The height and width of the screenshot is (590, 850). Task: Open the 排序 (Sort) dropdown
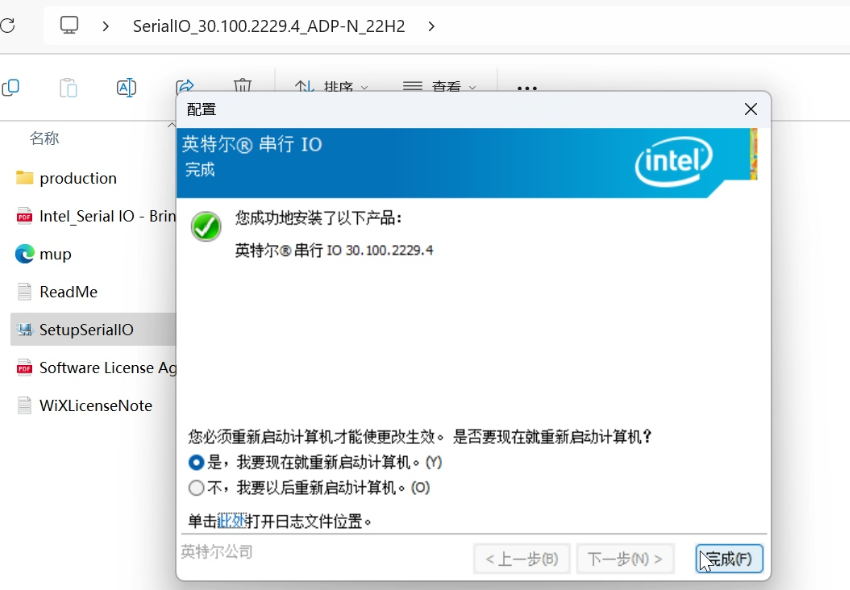(x=332, y=88)
